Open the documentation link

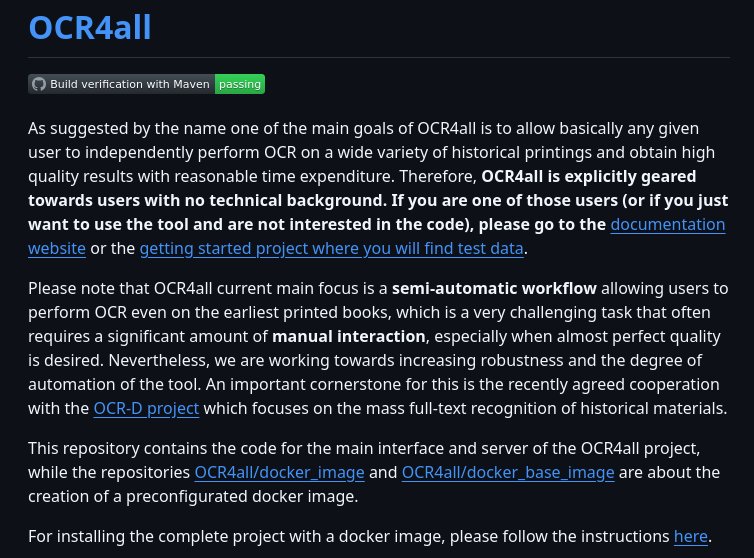click(x=667, y=225)
